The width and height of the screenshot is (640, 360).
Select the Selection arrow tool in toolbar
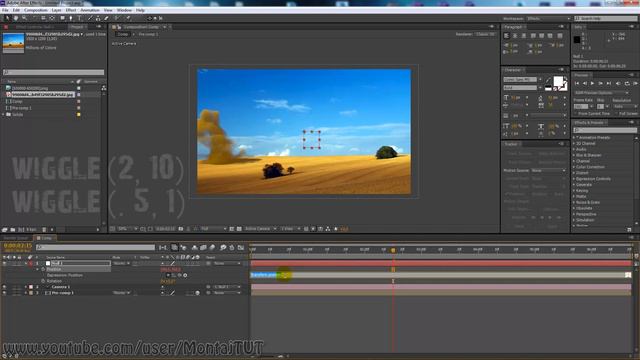7,18
